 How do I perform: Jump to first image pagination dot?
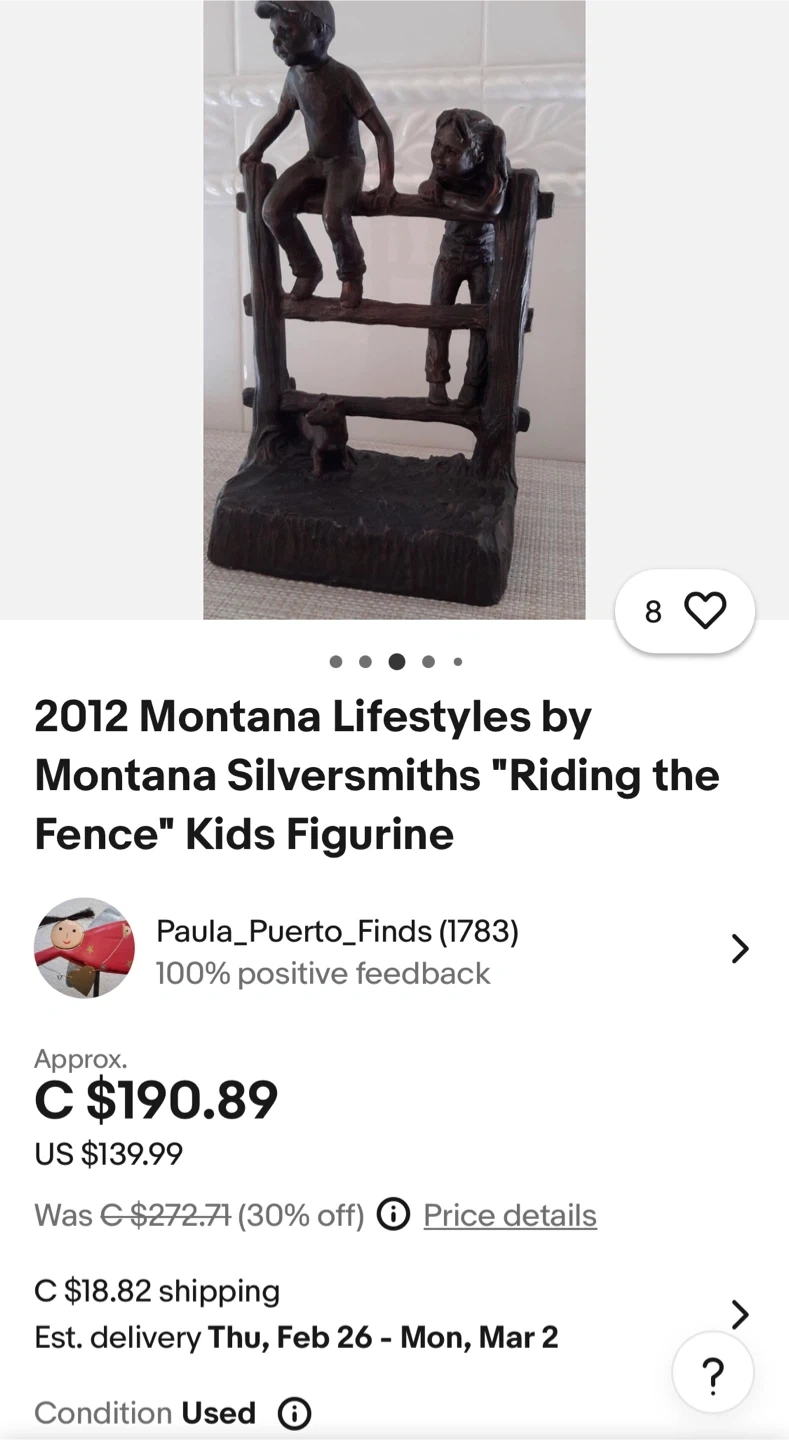pyautogui.click(x=336, y=662)
